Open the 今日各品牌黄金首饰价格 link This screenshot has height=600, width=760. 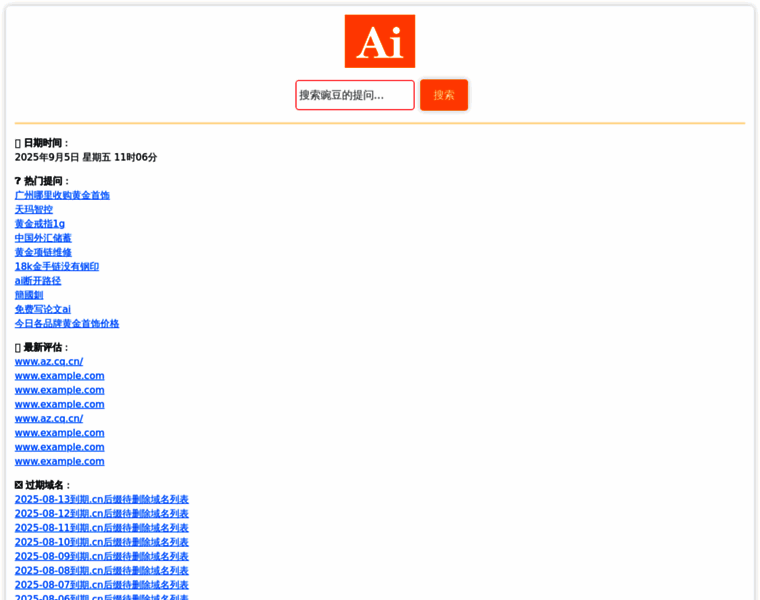point(67,323)
